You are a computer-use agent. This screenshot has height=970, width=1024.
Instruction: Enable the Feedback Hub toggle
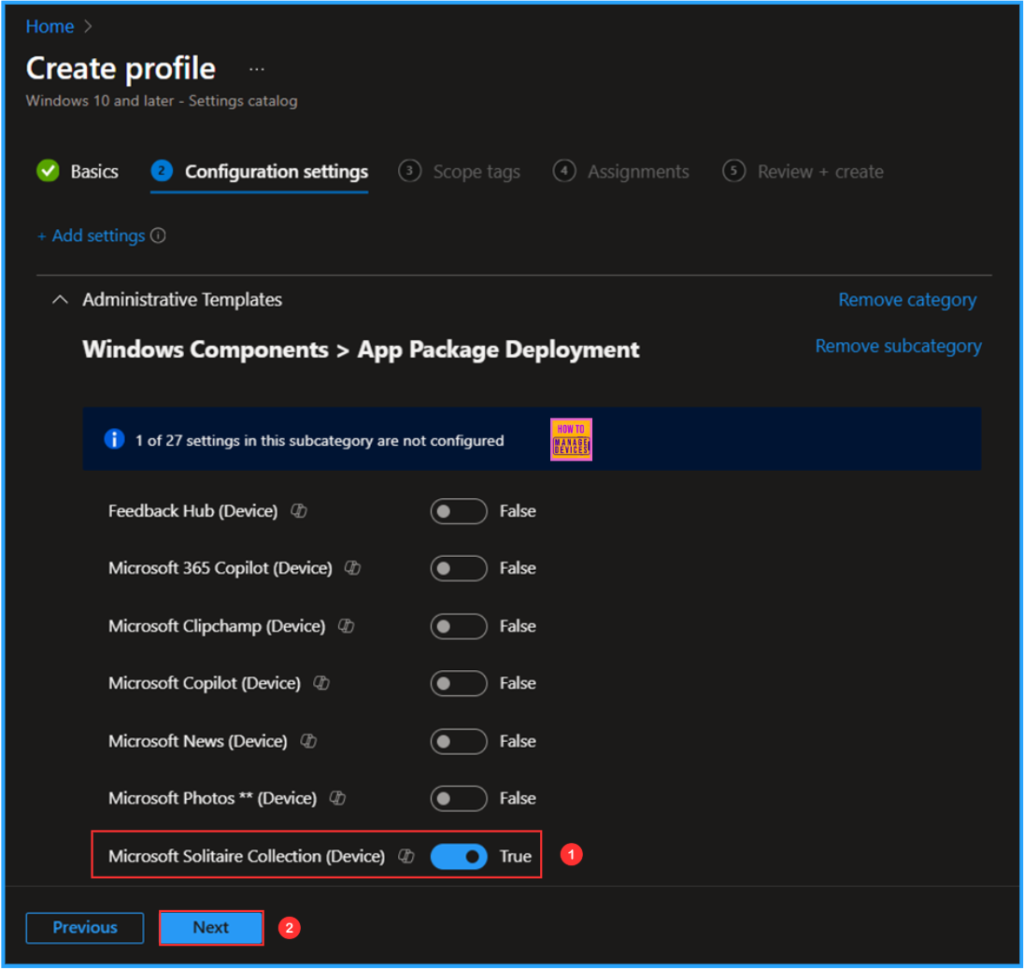click(x=458, y=511)
